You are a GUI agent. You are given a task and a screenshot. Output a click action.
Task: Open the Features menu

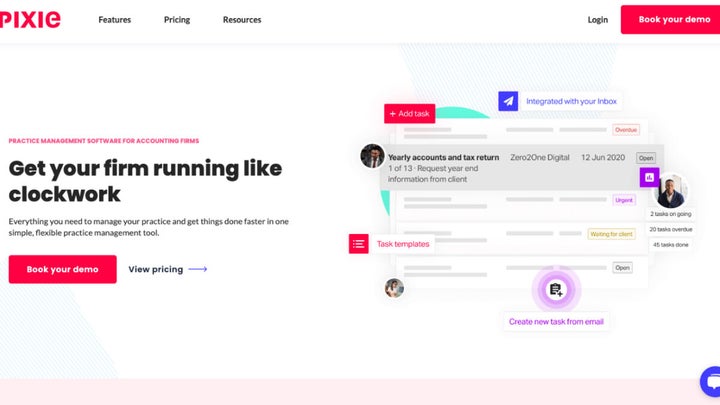[115, 20]
